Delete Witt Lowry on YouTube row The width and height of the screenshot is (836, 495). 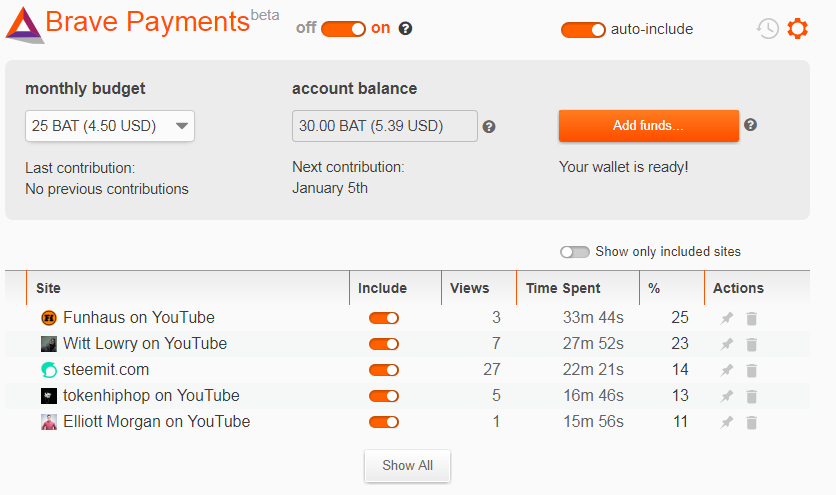[x=752, y=345]
